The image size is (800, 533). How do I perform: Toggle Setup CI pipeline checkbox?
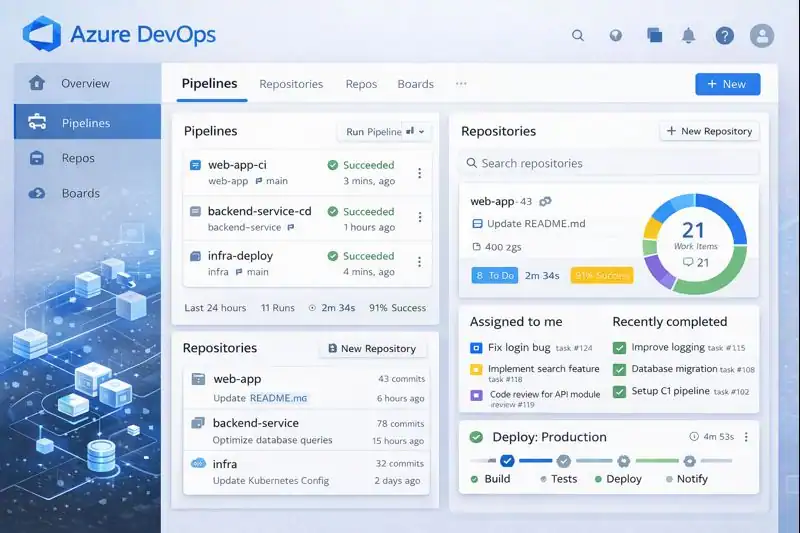point(619,392)
